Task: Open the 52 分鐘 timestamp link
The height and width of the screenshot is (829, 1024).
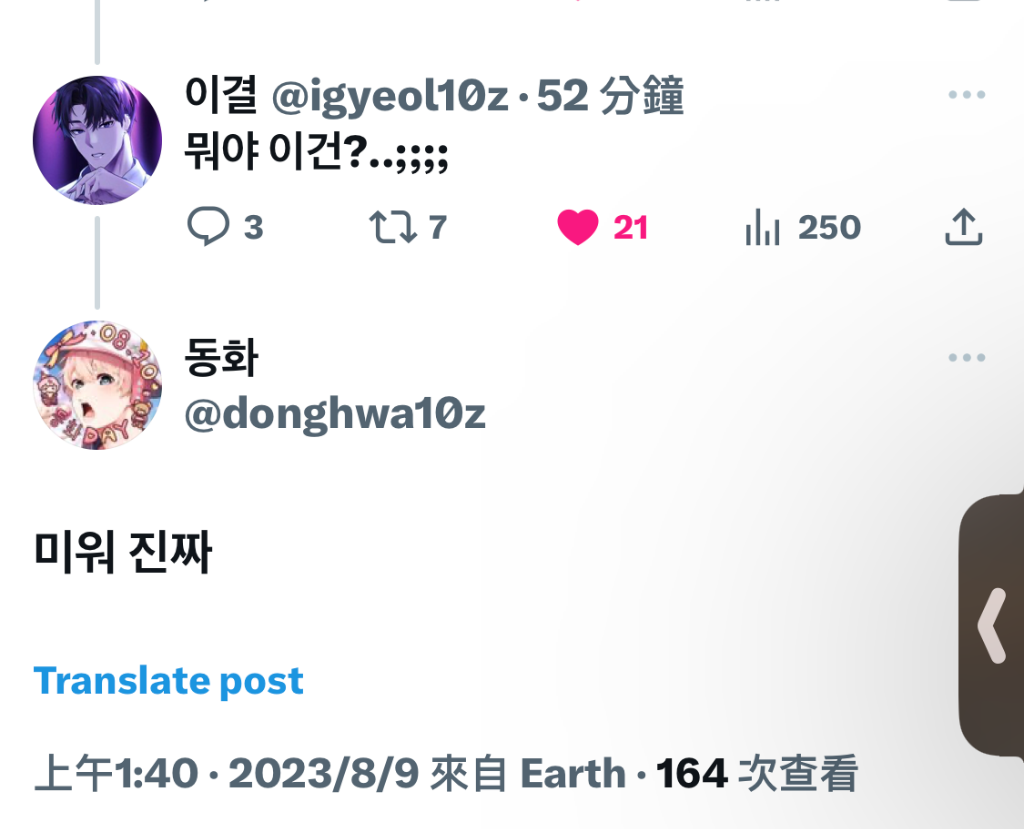Action: [x=610, y=96]
